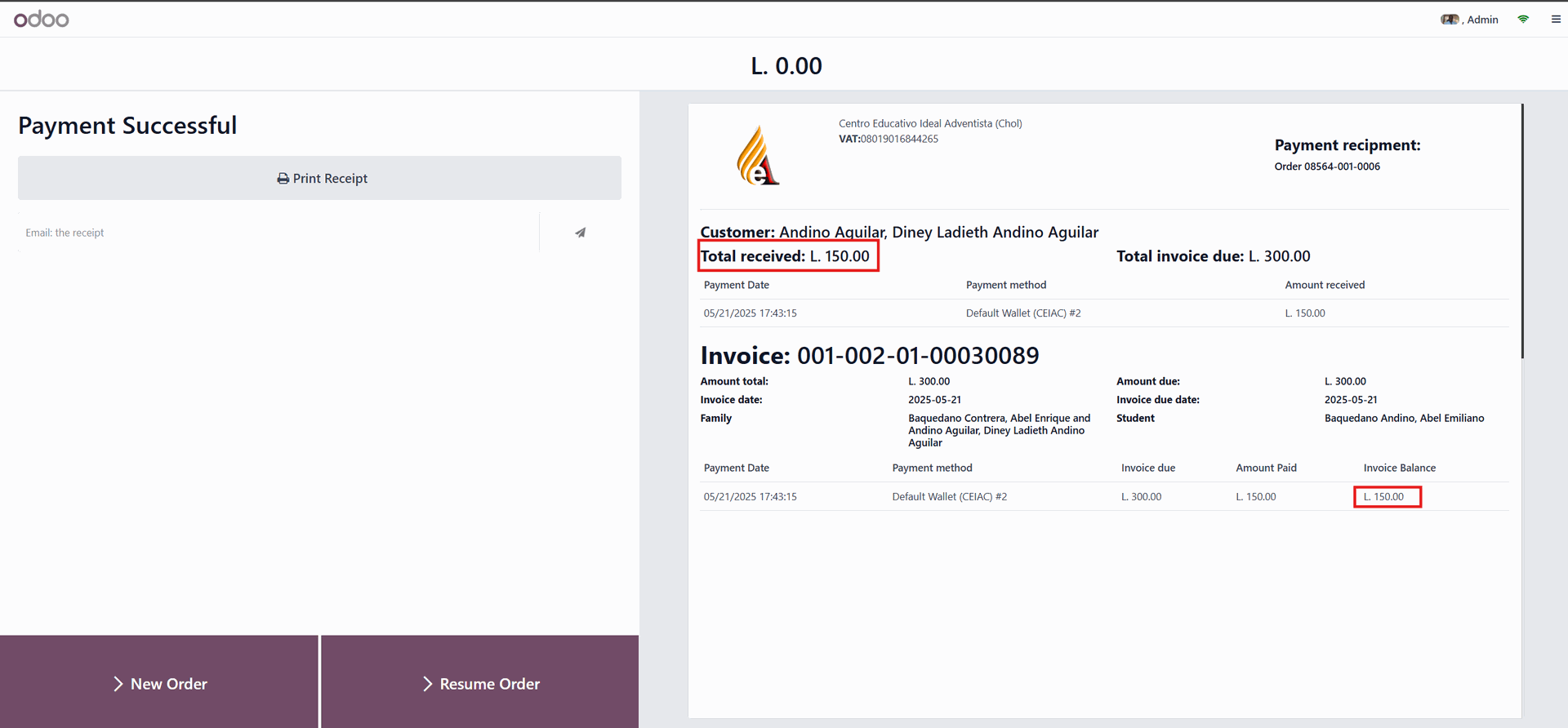Click the Odoo logo
The height and width of the screenshot is (728, 1568).
tap(41, 19)
